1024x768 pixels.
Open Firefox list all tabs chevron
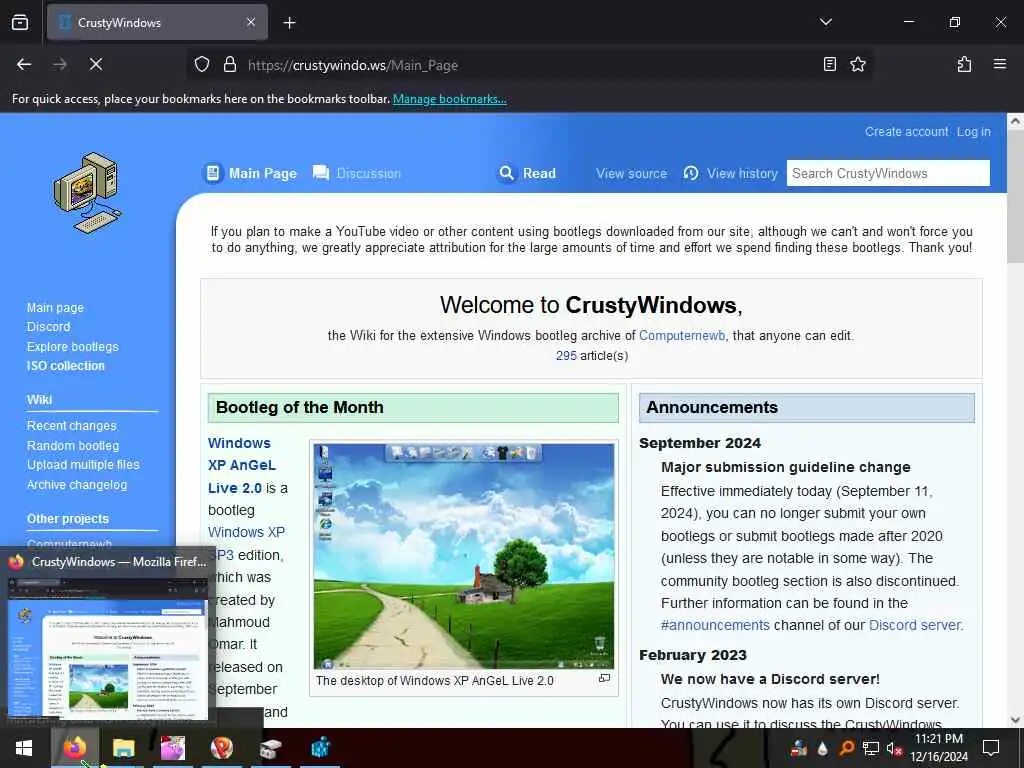pos(825,22)
